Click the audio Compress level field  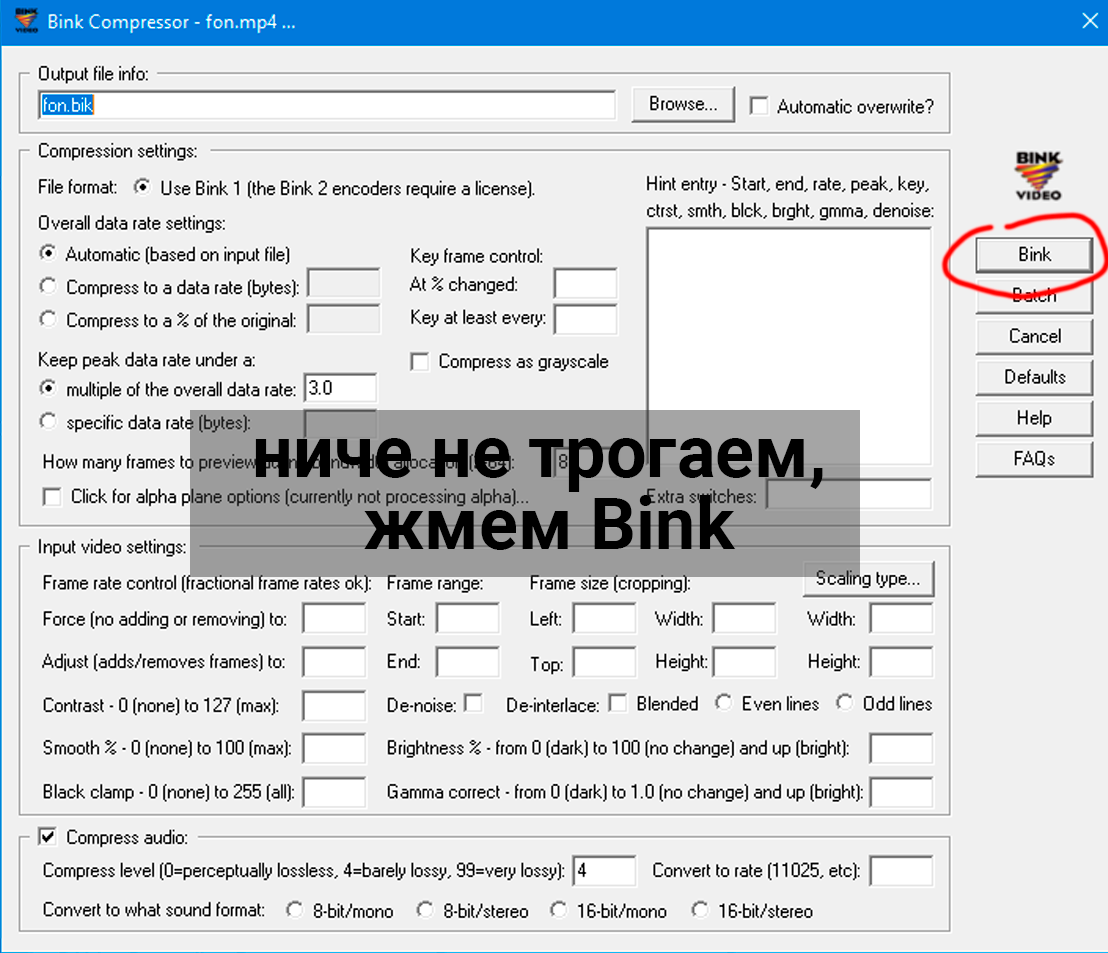click(604, 870)
